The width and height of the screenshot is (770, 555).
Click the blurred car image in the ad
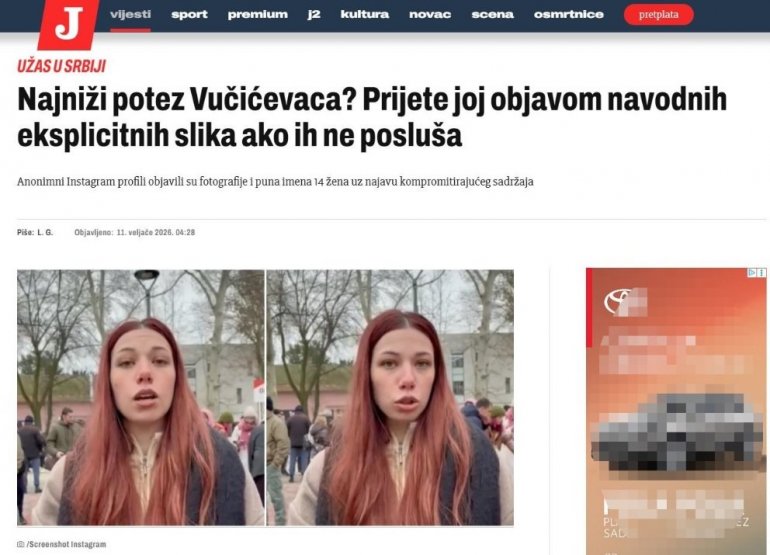pyautogui.click(x=677, y=432)
